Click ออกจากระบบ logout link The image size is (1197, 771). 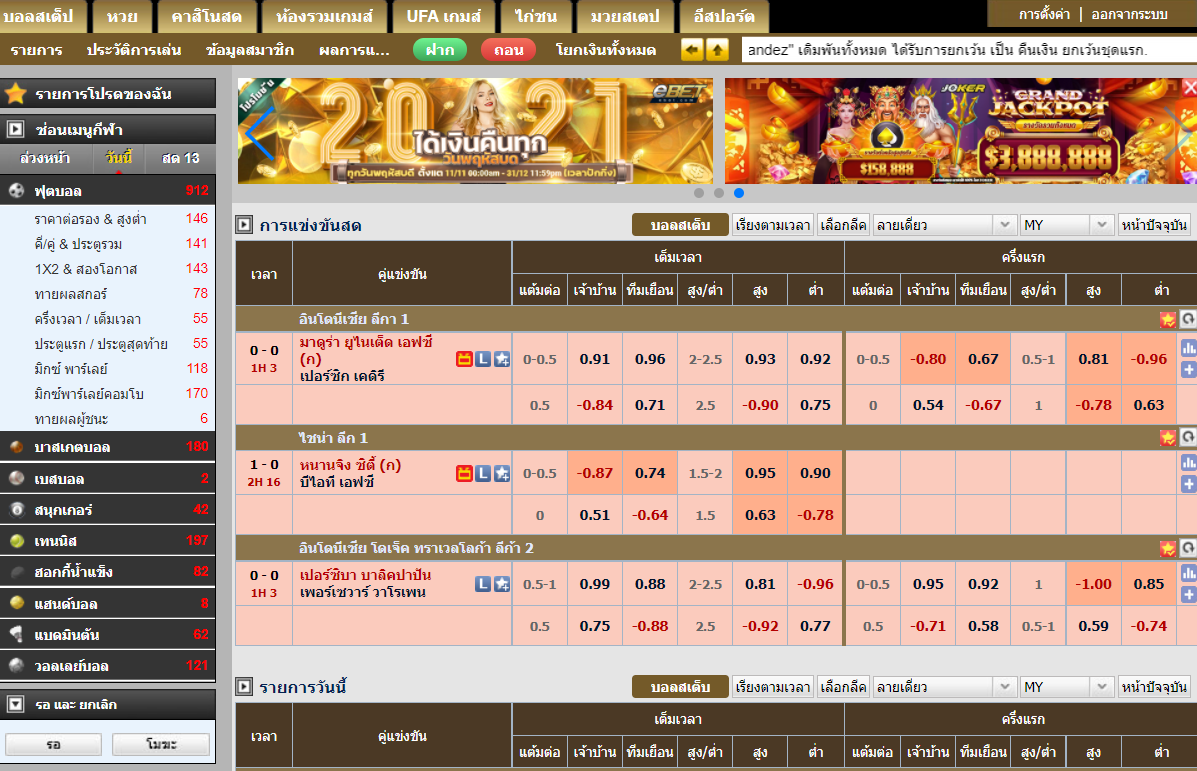click(1129, 15)
